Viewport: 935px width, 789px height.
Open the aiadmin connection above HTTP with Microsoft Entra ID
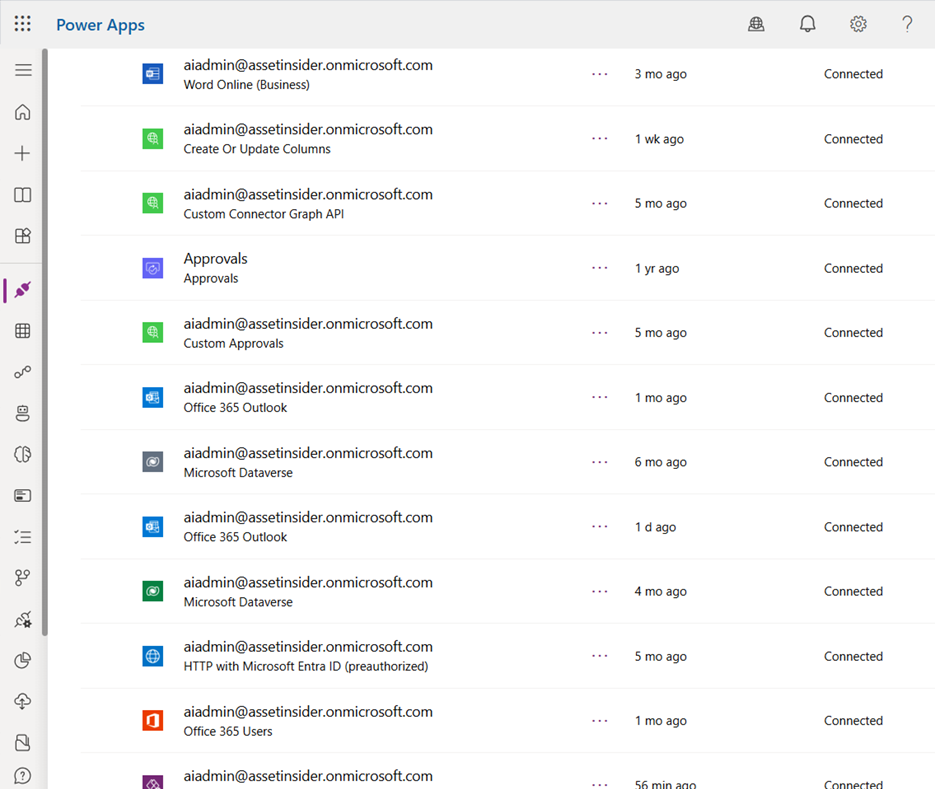[x=308, y=647]
